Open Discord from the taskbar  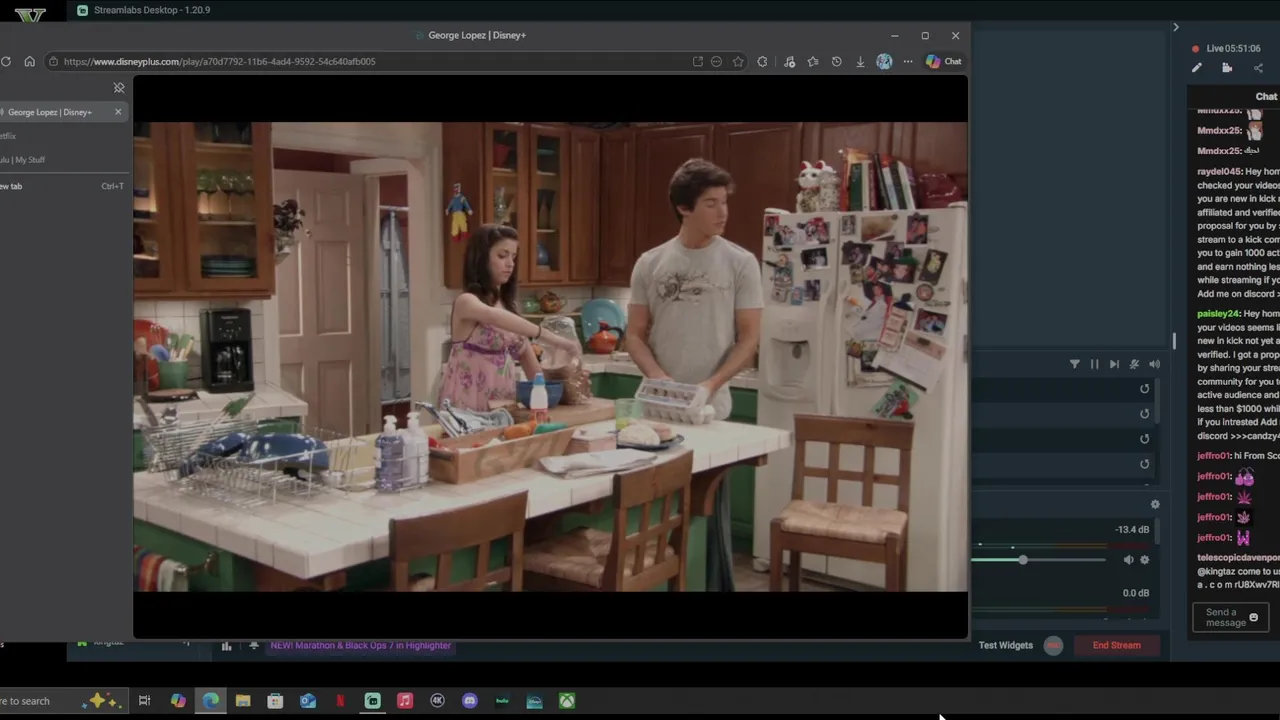[x=470, y=701]
